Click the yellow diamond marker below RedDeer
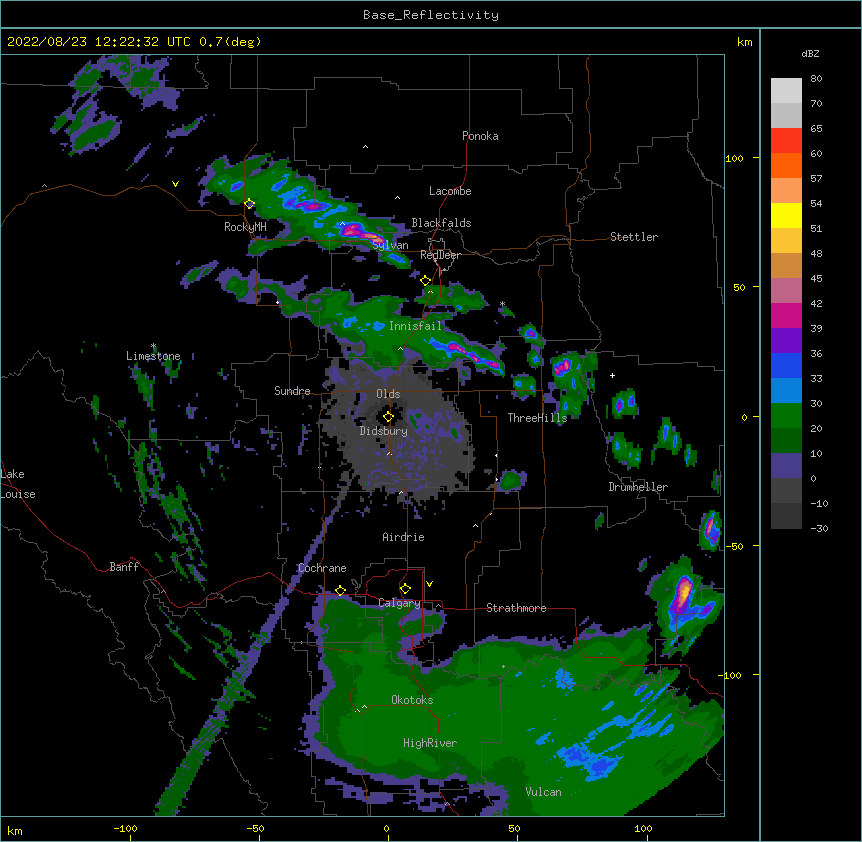862x842 pixels. pos(426,281)
